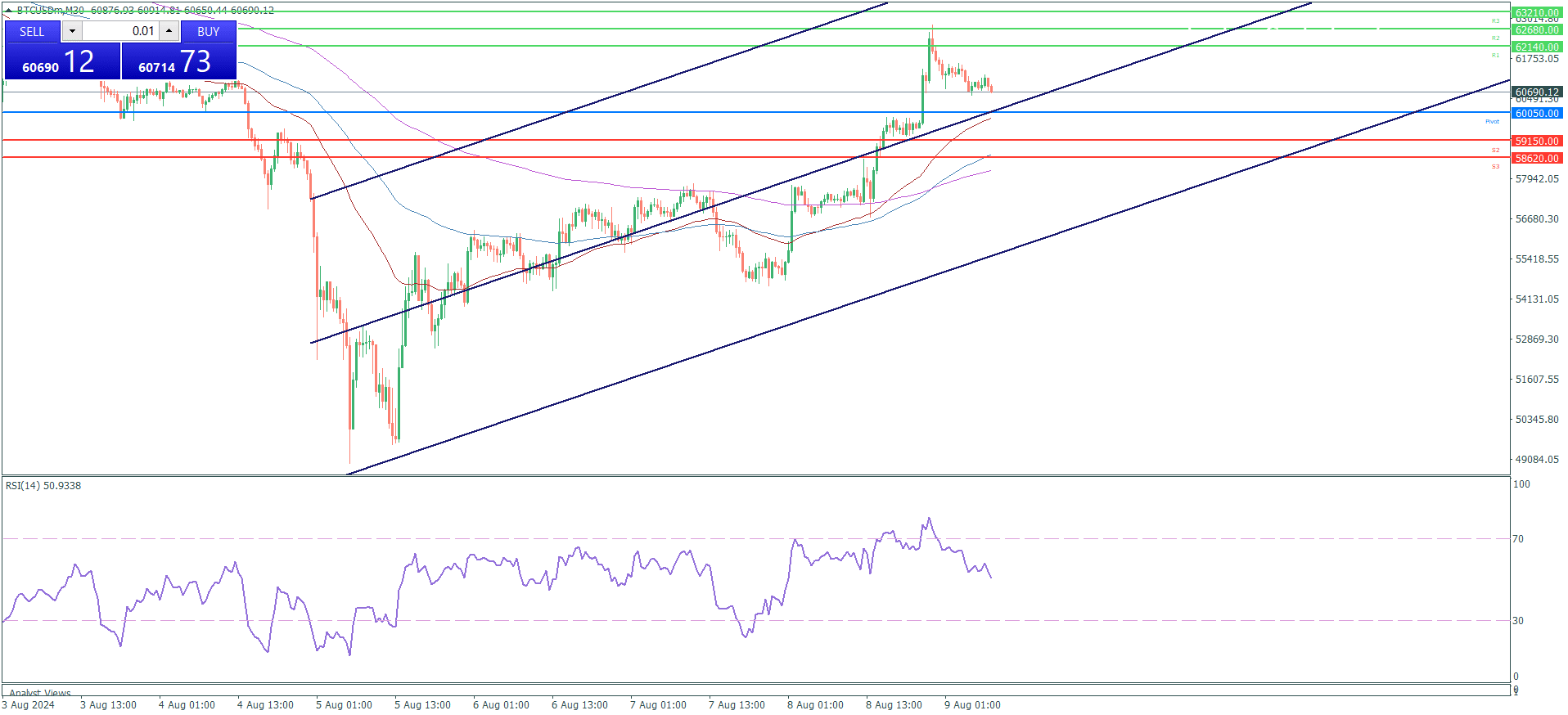This screenshot has width=1568, height=715.
Task: Click the 7 Aug 01:00 time axis label
Action: click(658, 705)
